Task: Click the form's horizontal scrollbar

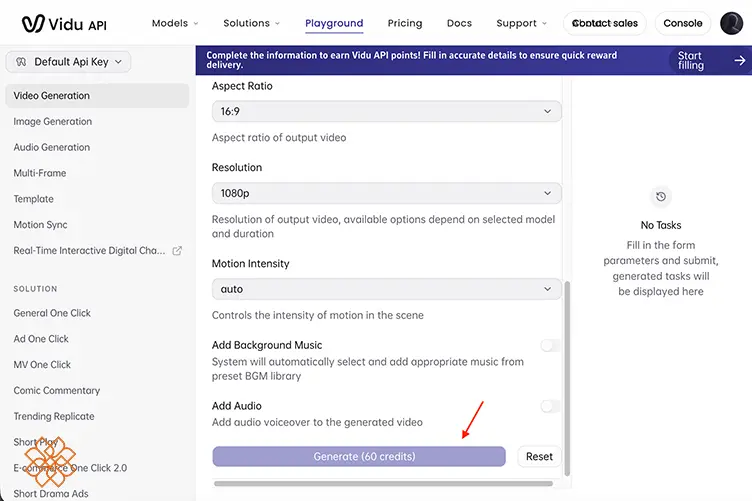Action: click(x=384, y=484)
